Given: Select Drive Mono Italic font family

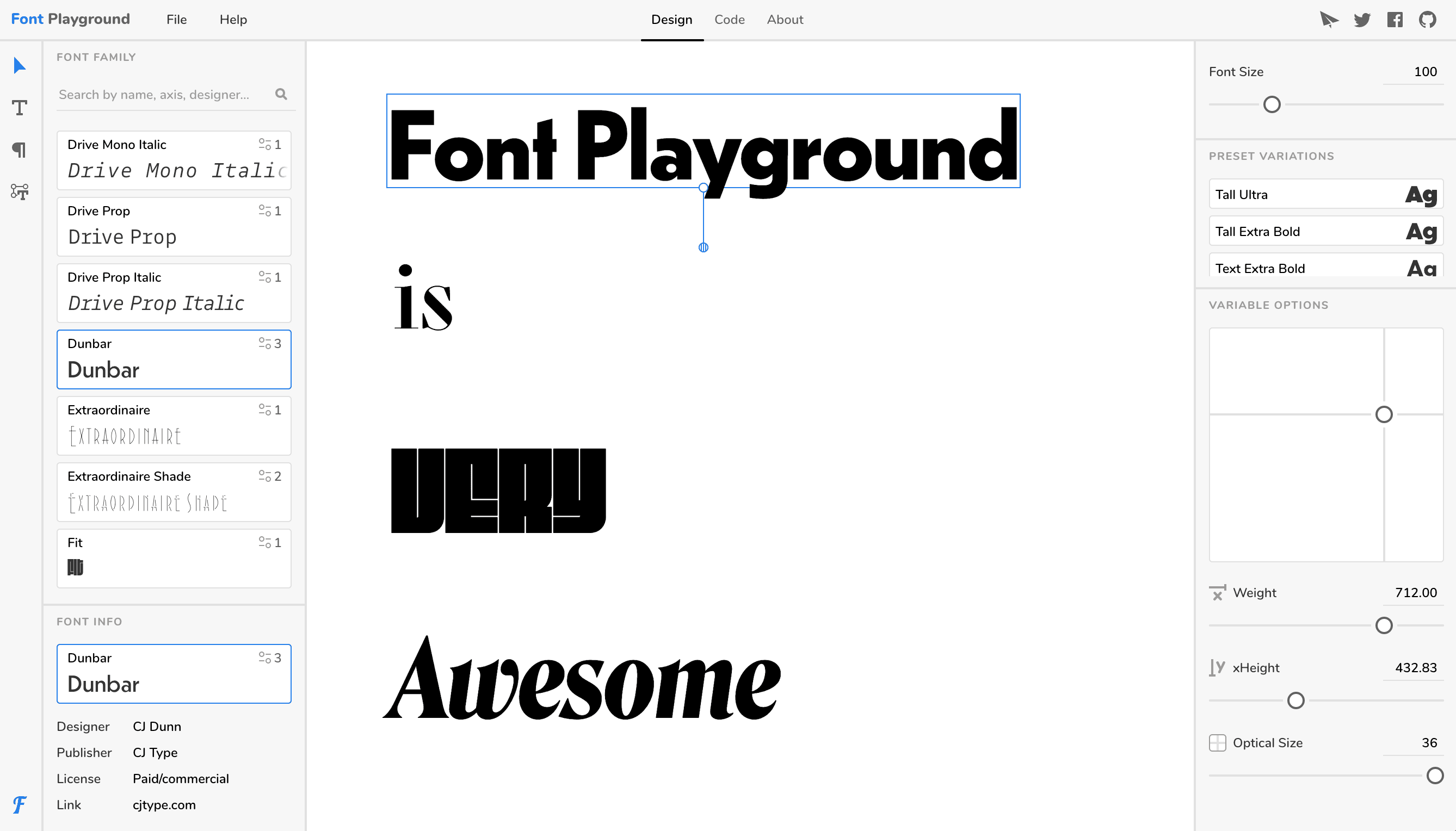Looking at the screenshot, I should coord(174,160).
